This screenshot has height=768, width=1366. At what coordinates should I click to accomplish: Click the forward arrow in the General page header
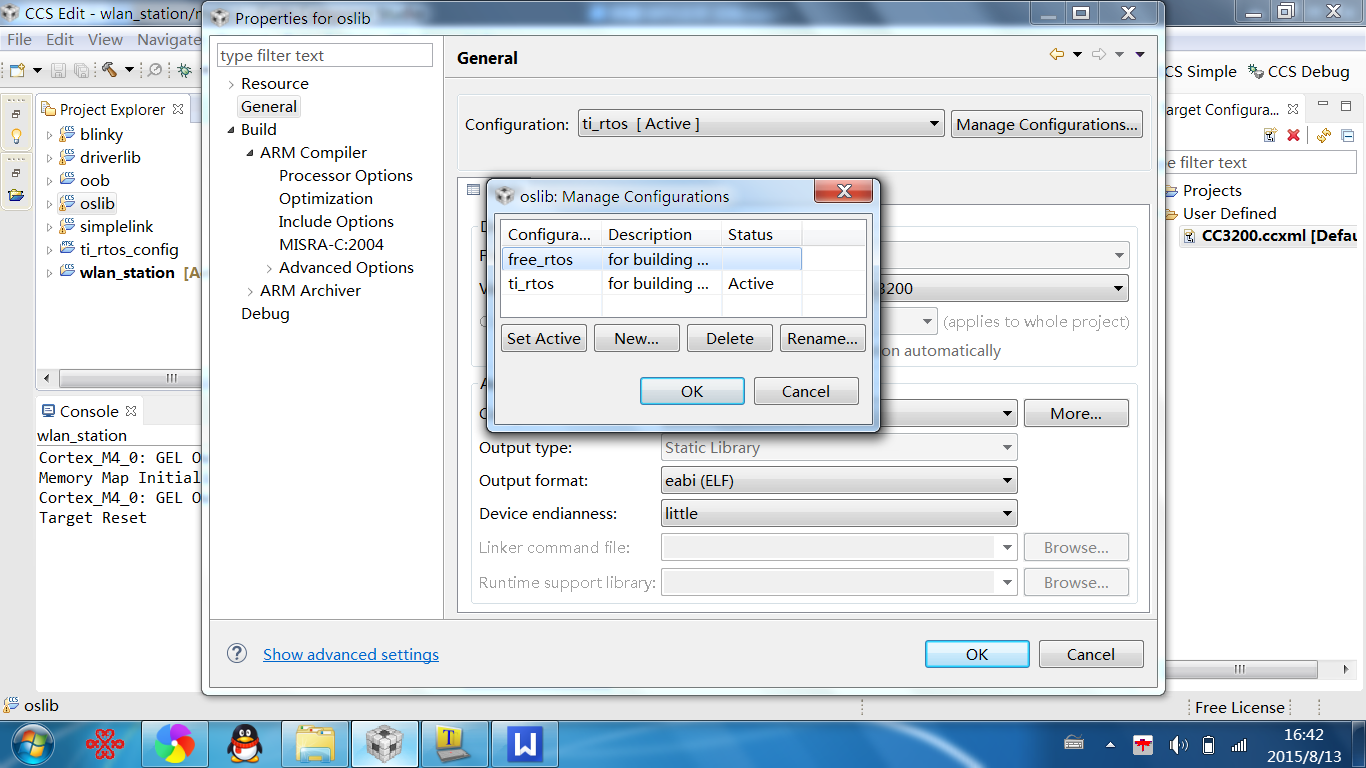click(x=1099, y=54)
